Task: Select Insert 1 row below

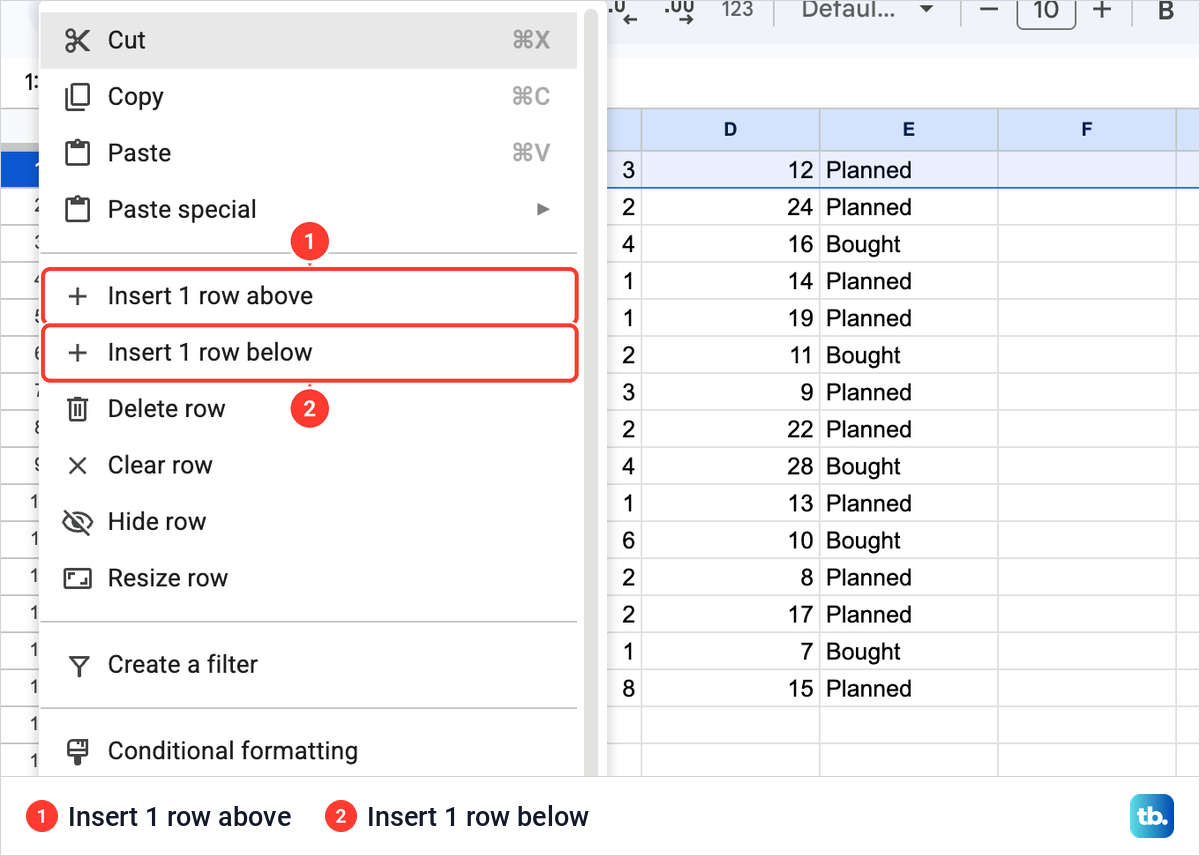Action: tap(309, 352)
